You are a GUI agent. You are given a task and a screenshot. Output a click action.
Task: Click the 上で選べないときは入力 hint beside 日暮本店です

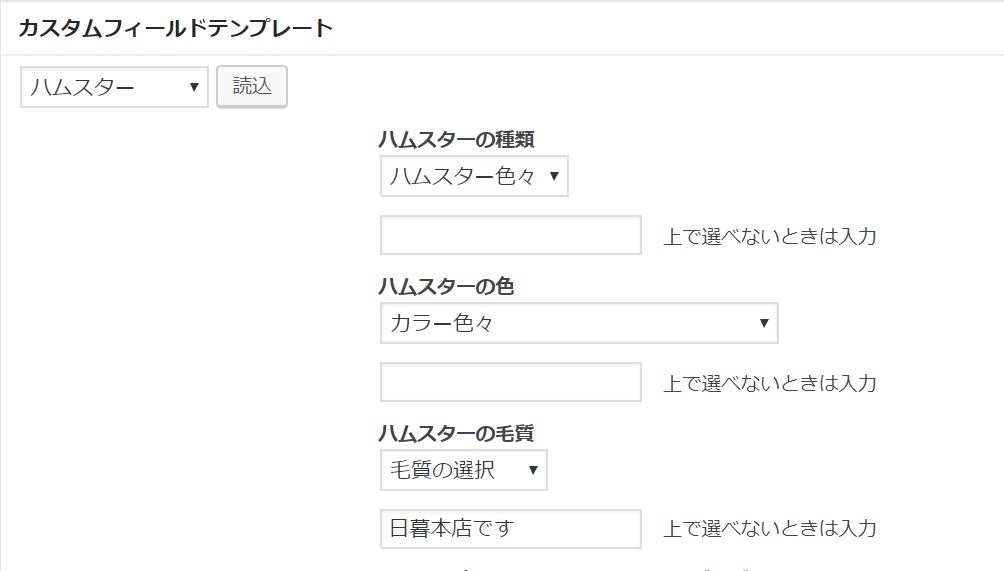click(x=770, y=529)
